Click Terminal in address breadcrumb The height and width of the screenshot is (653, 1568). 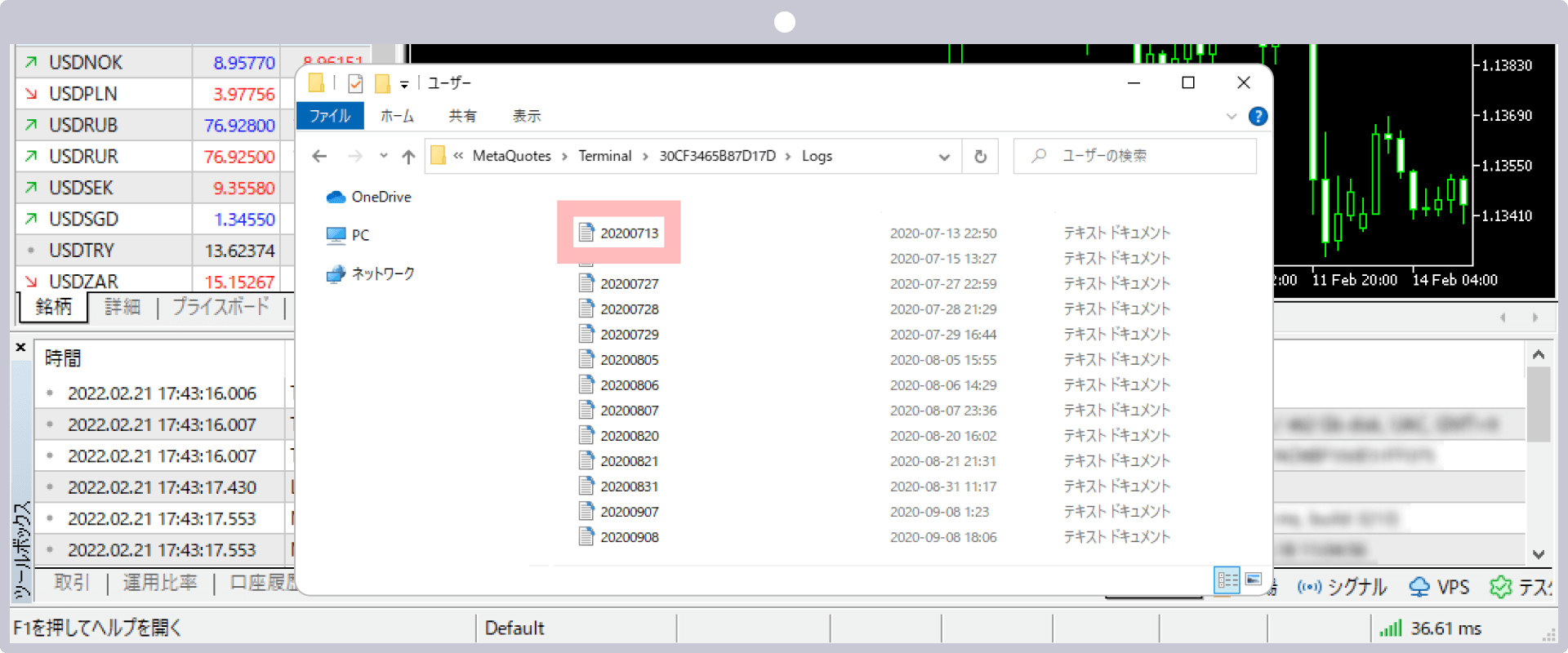tap(604, 156)
